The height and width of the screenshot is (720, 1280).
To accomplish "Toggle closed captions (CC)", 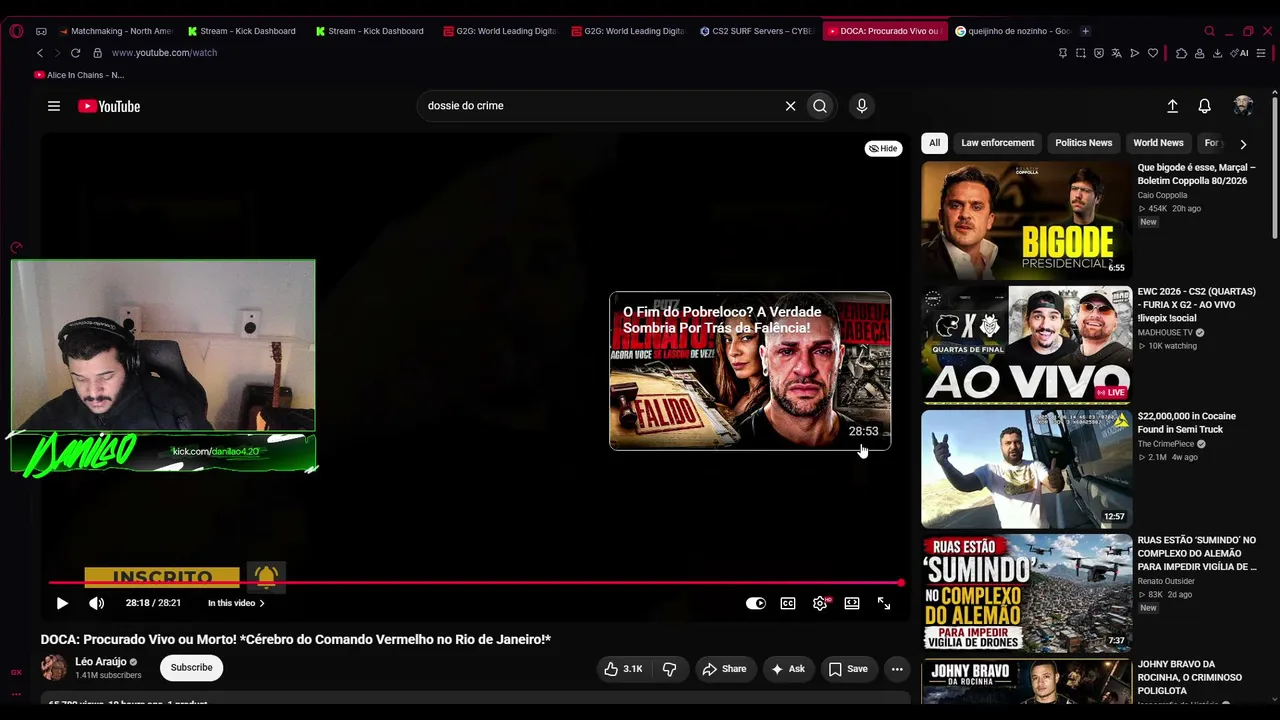I will pos(788,603).
